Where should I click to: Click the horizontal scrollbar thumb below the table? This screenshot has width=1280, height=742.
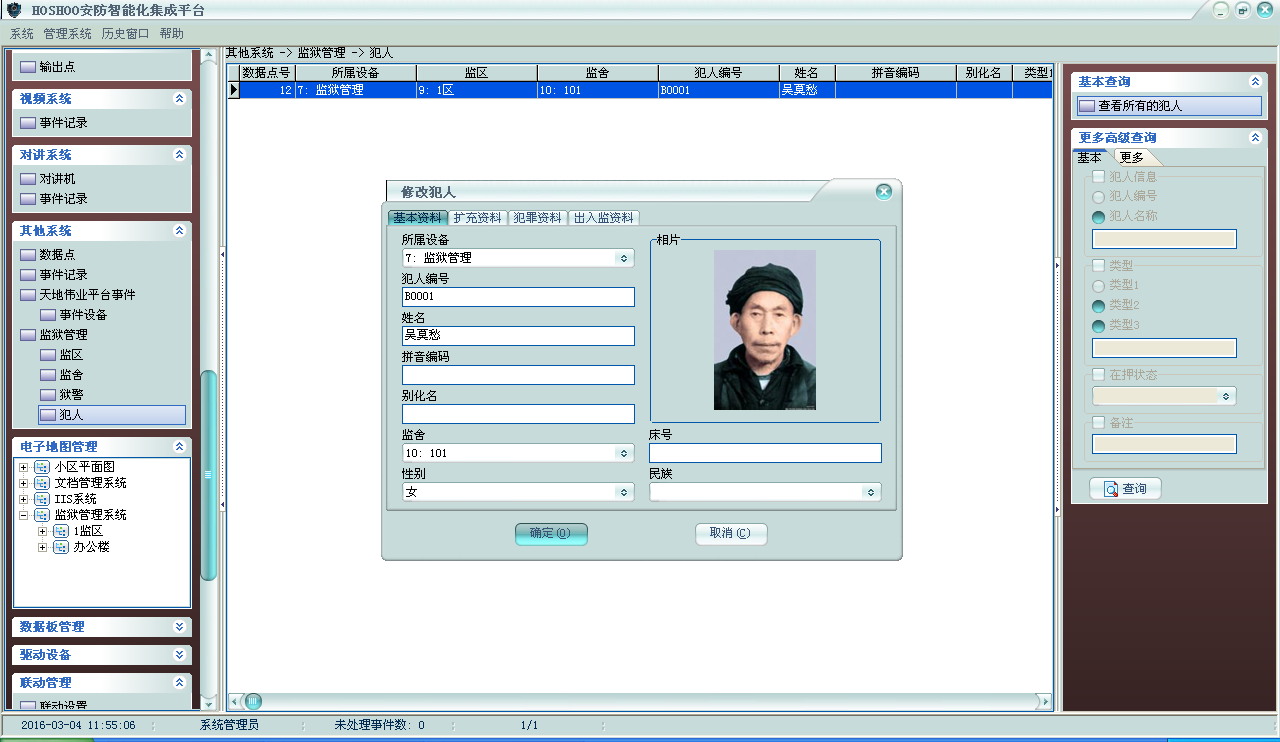point(253,701)
